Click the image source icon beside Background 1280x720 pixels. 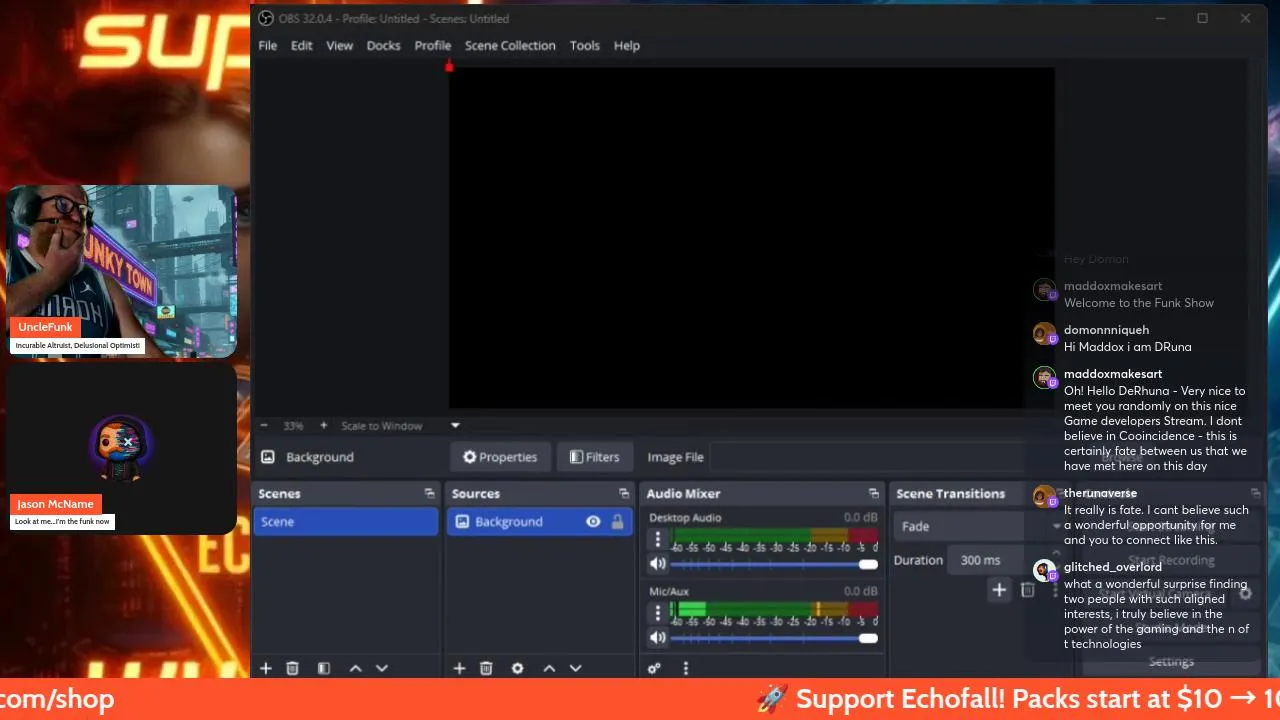(267, 457)
